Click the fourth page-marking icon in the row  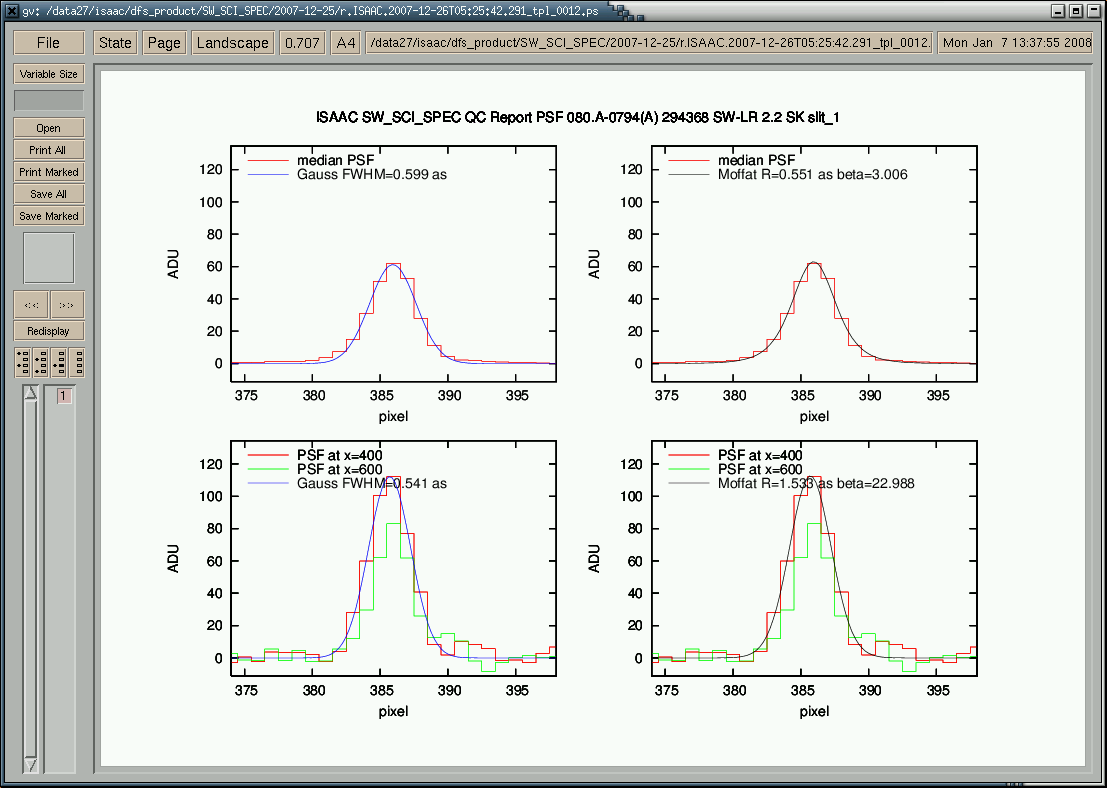pos(77,362)
